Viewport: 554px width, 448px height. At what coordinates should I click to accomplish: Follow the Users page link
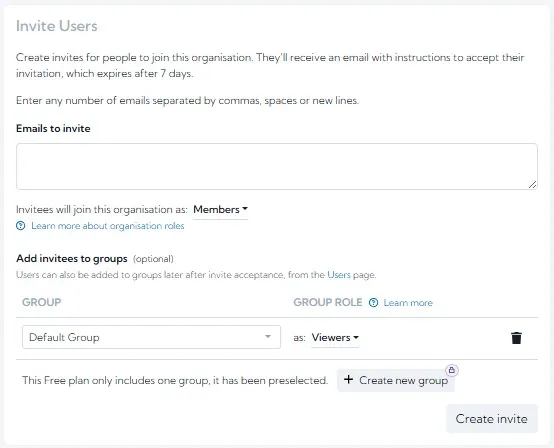pos(339,275)
